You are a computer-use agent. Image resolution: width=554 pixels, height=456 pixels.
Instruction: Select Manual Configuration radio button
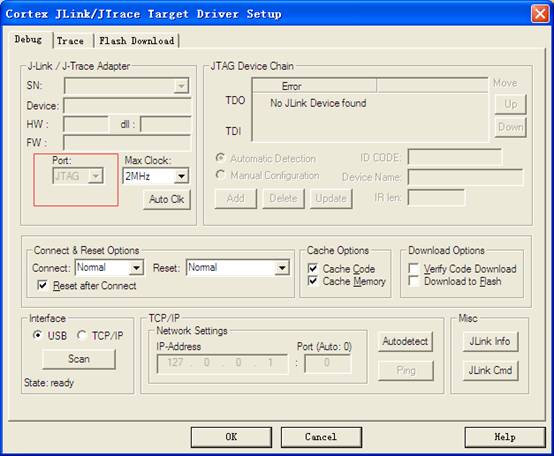click(220, 174)
